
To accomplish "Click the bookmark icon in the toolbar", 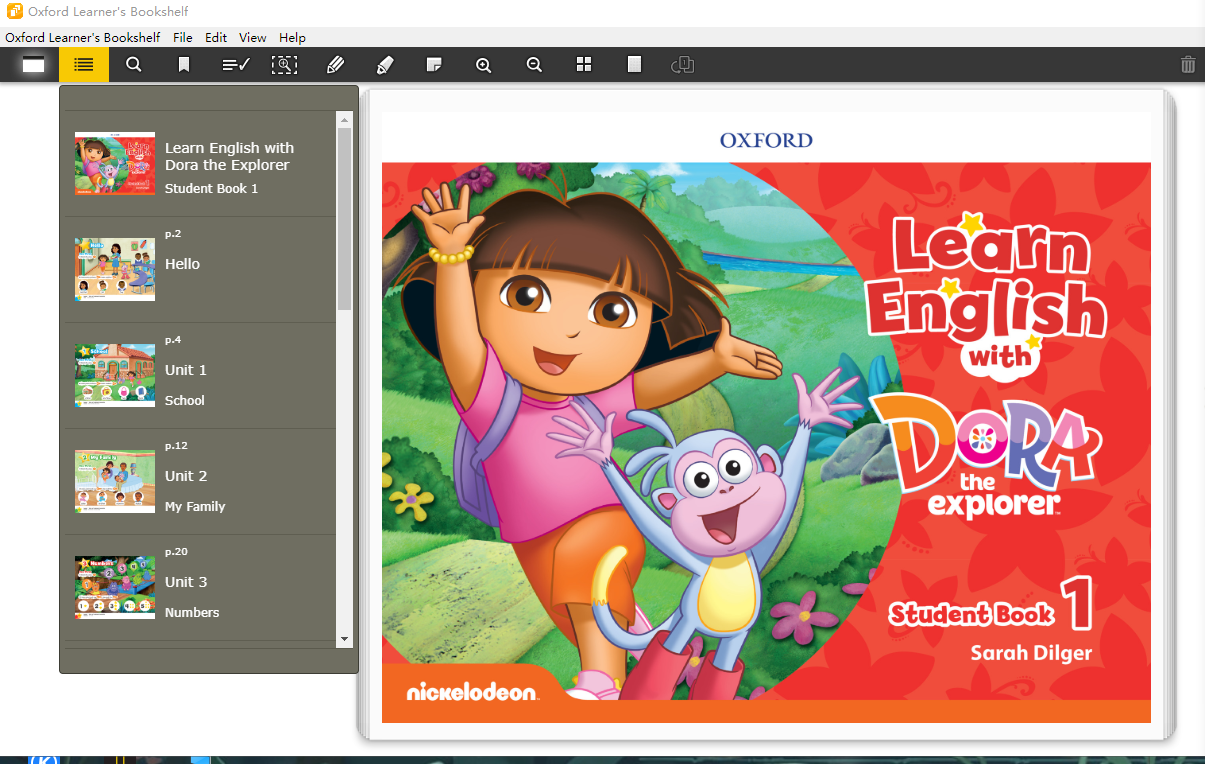I will click(x=184, y=65).
